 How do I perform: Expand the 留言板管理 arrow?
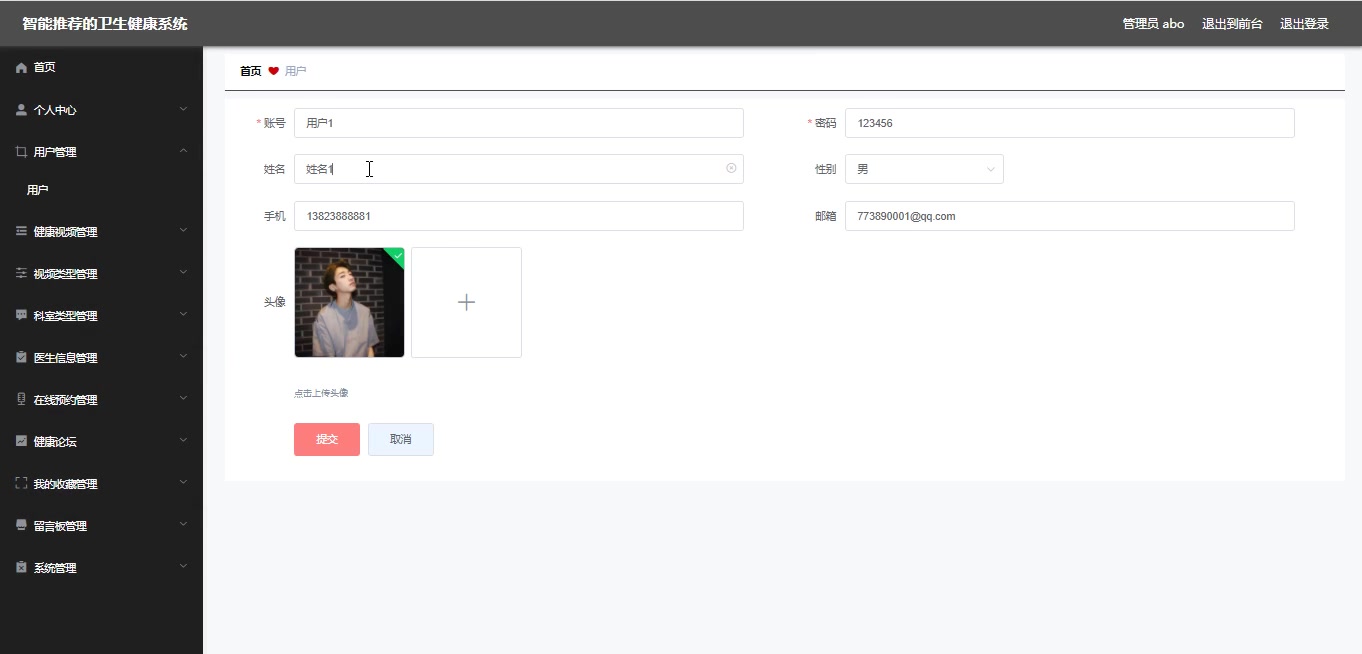click(183, 523)
